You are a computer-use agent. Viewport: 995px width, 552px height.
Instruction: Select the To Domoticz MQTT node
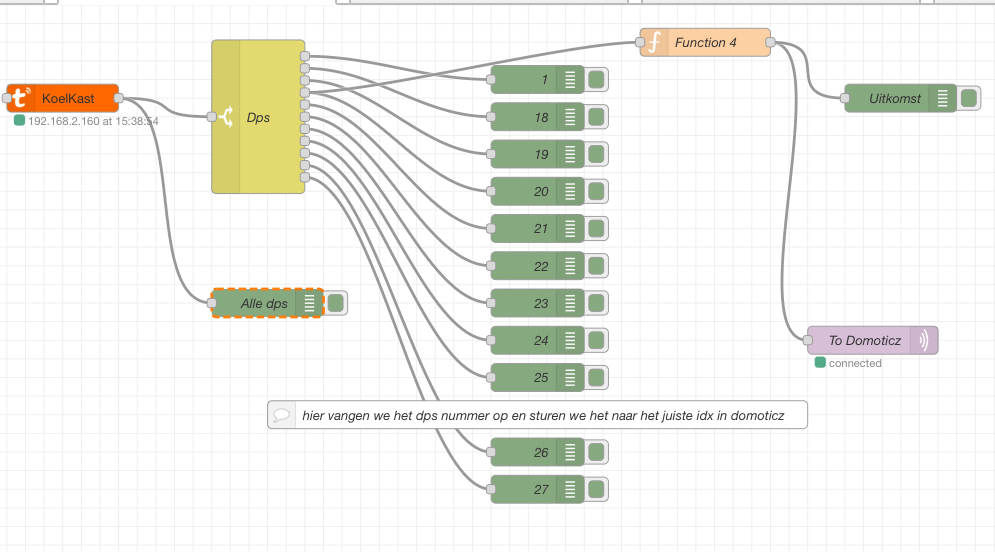coord(862,340)
